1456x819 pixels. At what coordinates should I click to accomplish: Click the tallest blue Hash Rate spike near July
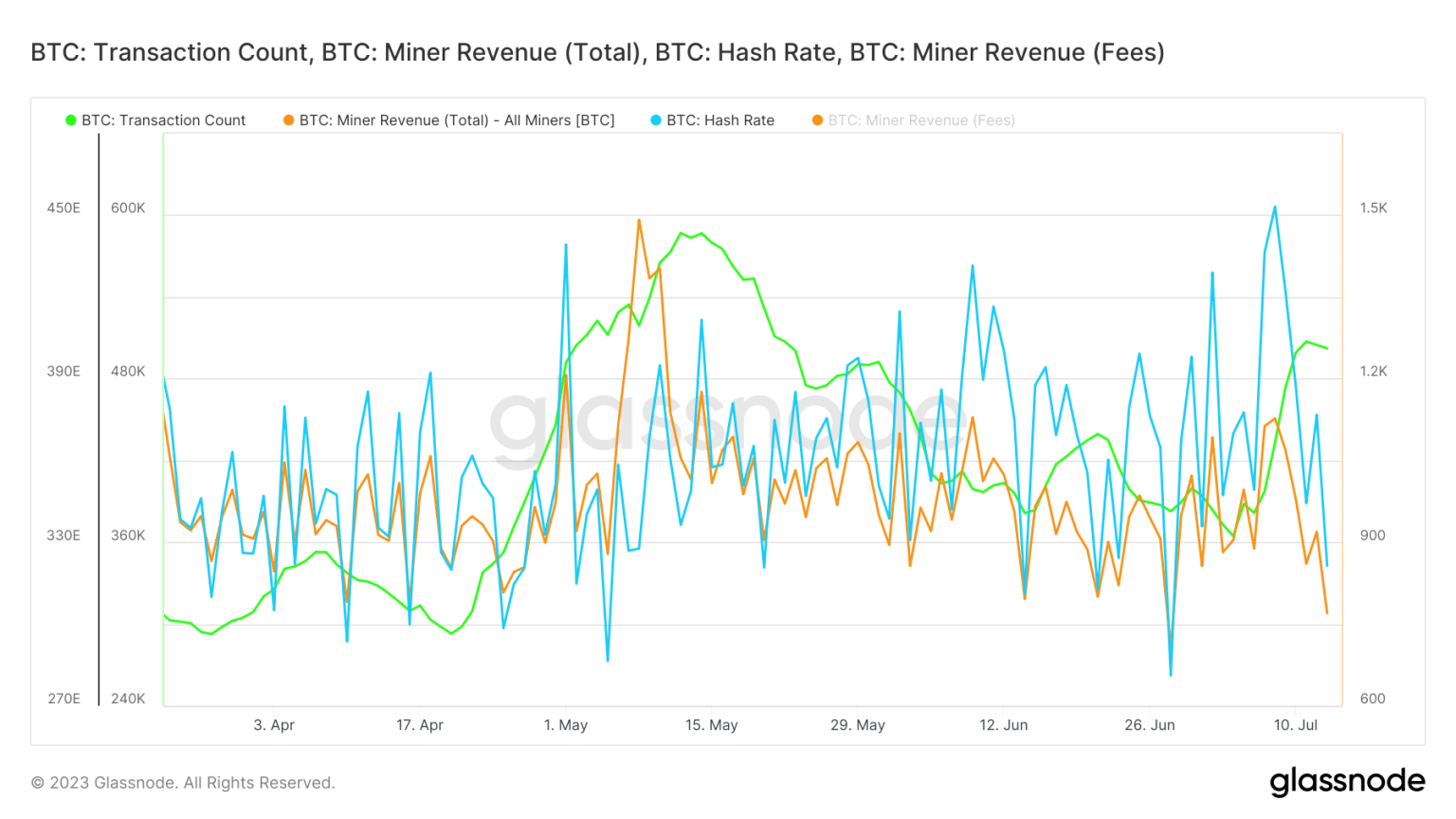[x=1274, y=205]
